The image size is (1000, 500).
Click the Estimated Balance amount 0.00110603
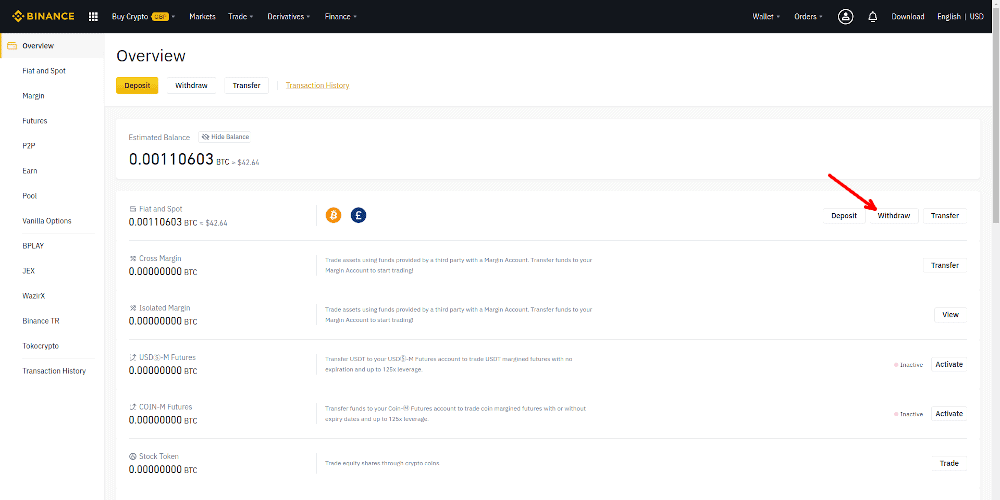(x=171, y=159)
